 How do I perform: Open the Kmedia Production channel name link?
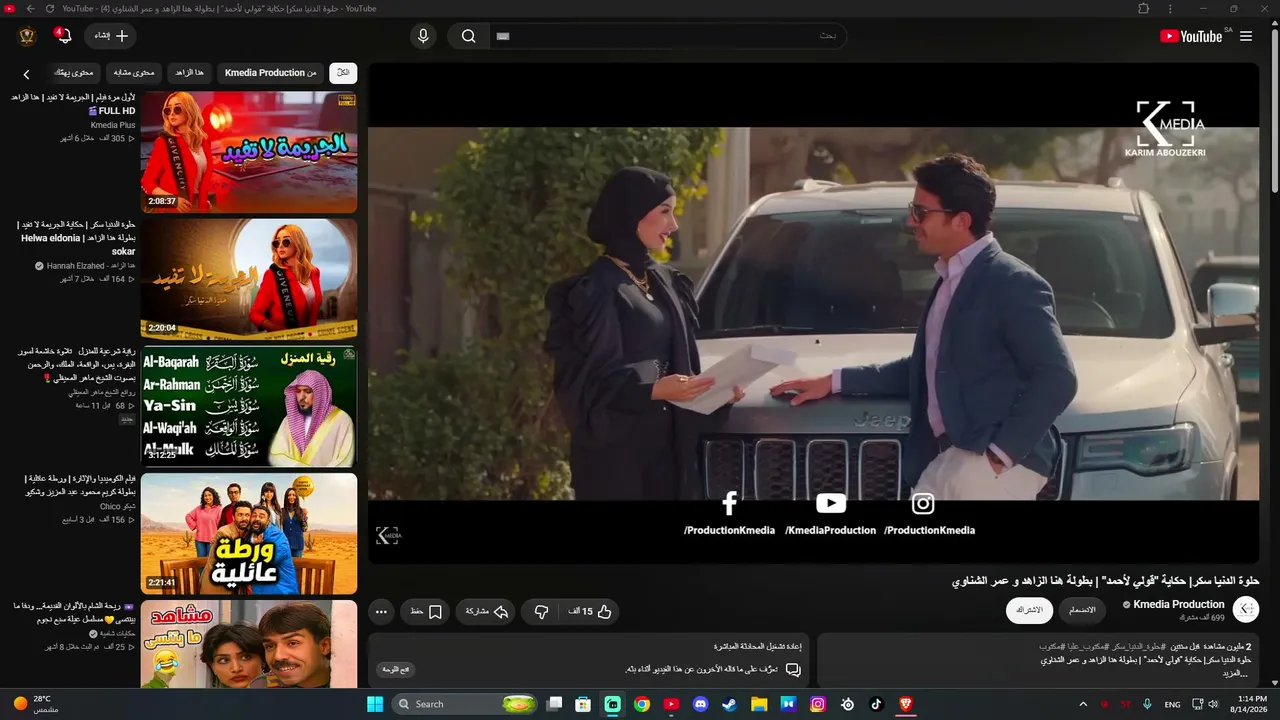(1179, 604)
